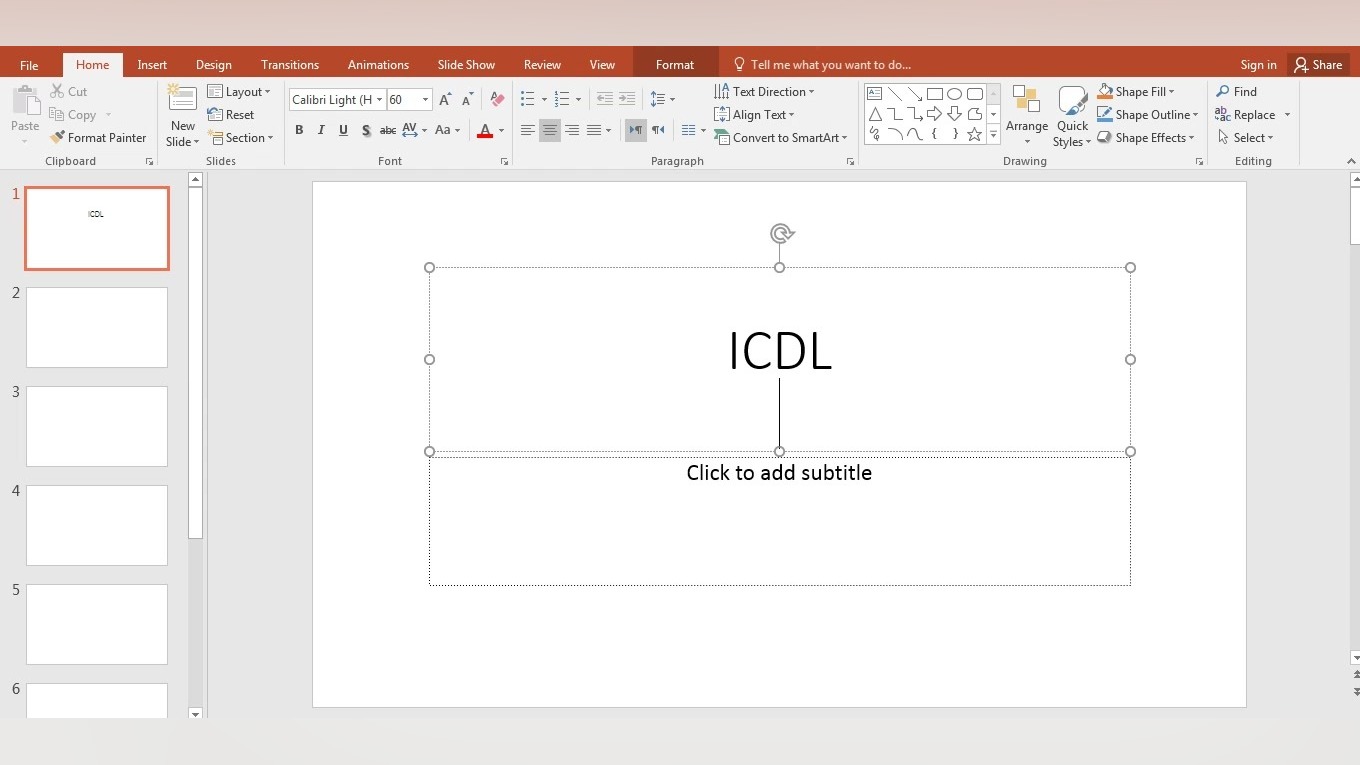Switch to the Design tab
Image resolution: width=1360 pixels, height=765 pixels.
pos(214,65)
